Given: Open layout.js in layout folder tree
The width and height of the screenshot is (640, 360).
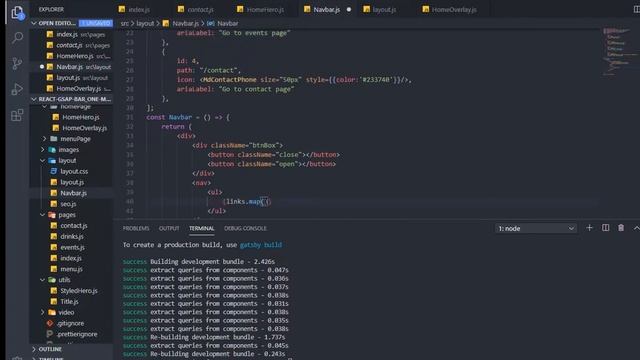Looking at the screenshot, I should [71, 182].
